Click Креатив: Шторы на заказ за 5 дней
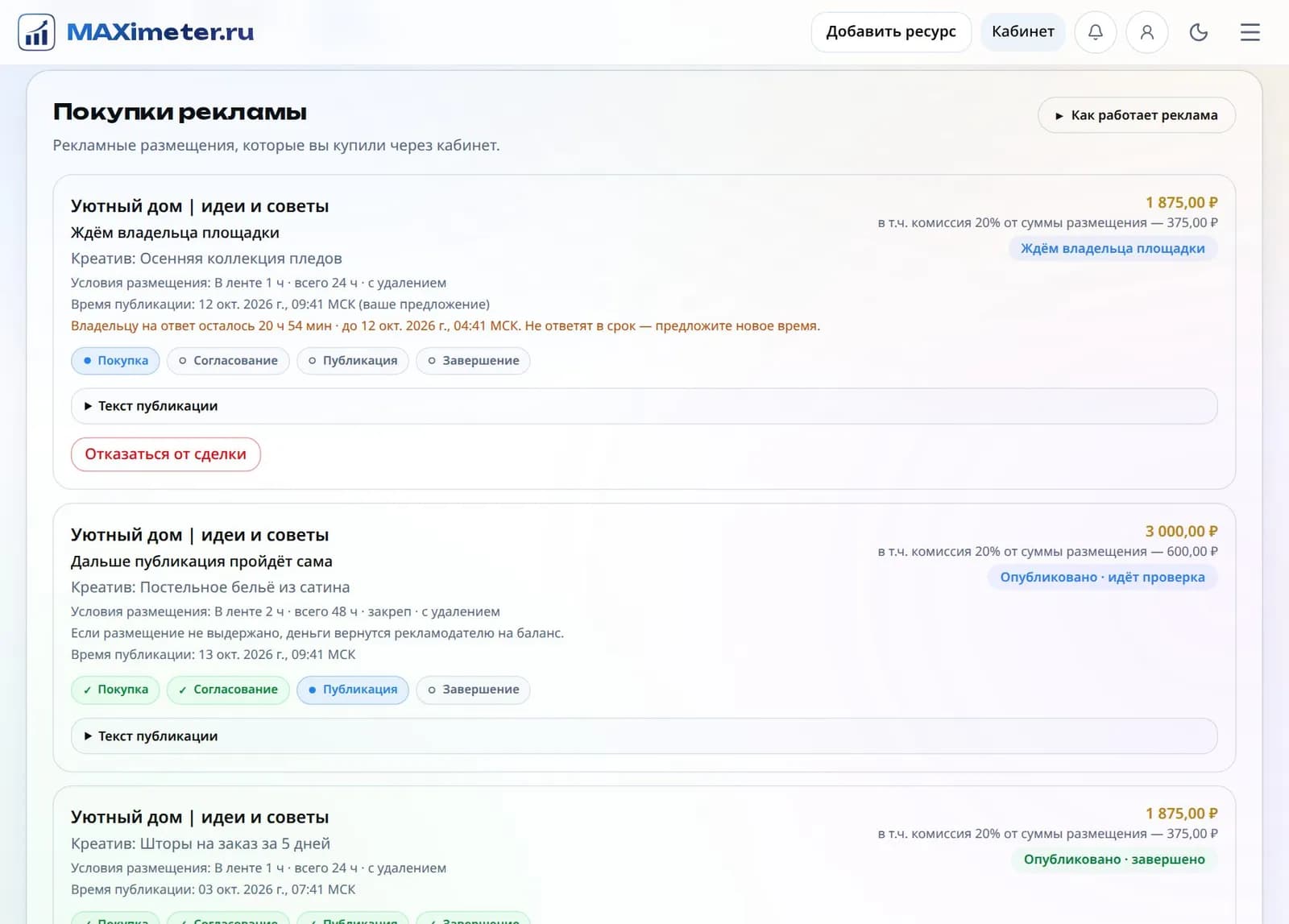Image resolution: width=1289 pixels, height=924 pixels. point(201,843)
